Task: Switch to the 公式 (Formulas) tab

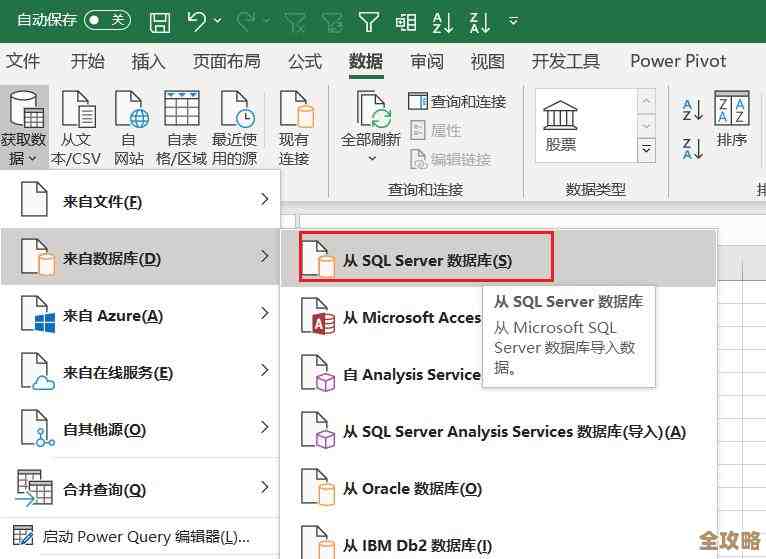Action: click(x=305, y=62)
